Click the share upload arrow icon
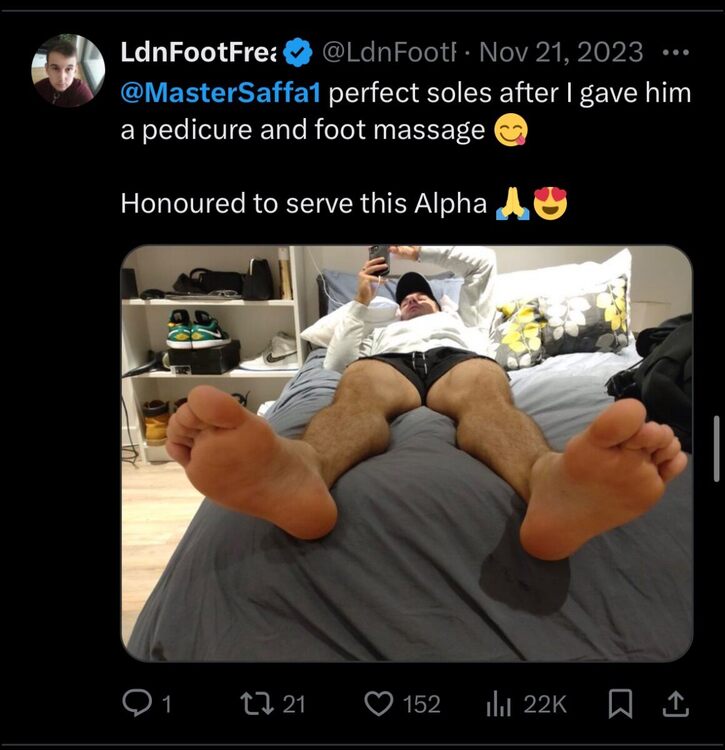725x750 pixels. (676, 704)
